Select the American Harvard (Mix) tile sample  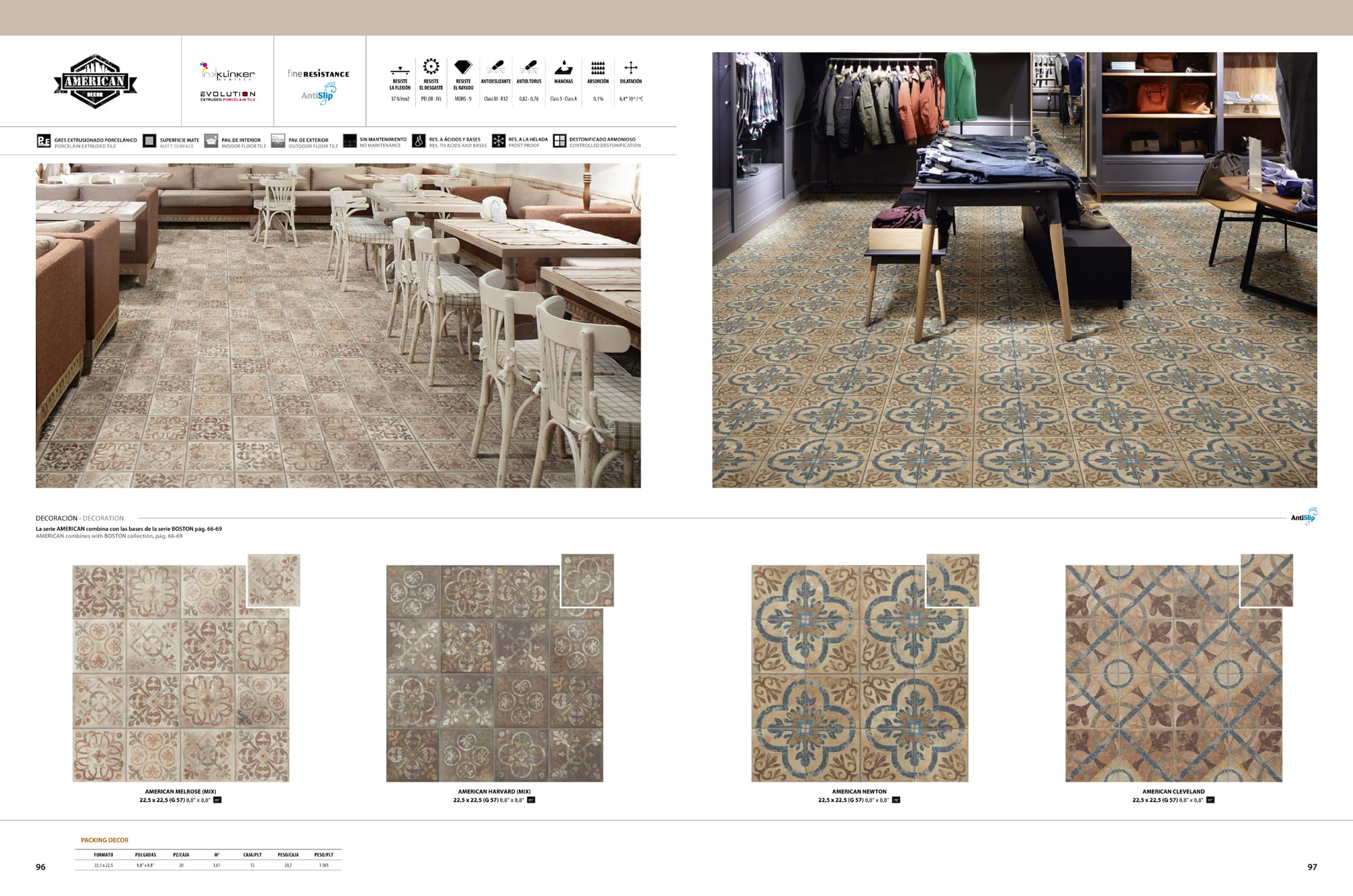pyautogui.click(x=495, y=674)
